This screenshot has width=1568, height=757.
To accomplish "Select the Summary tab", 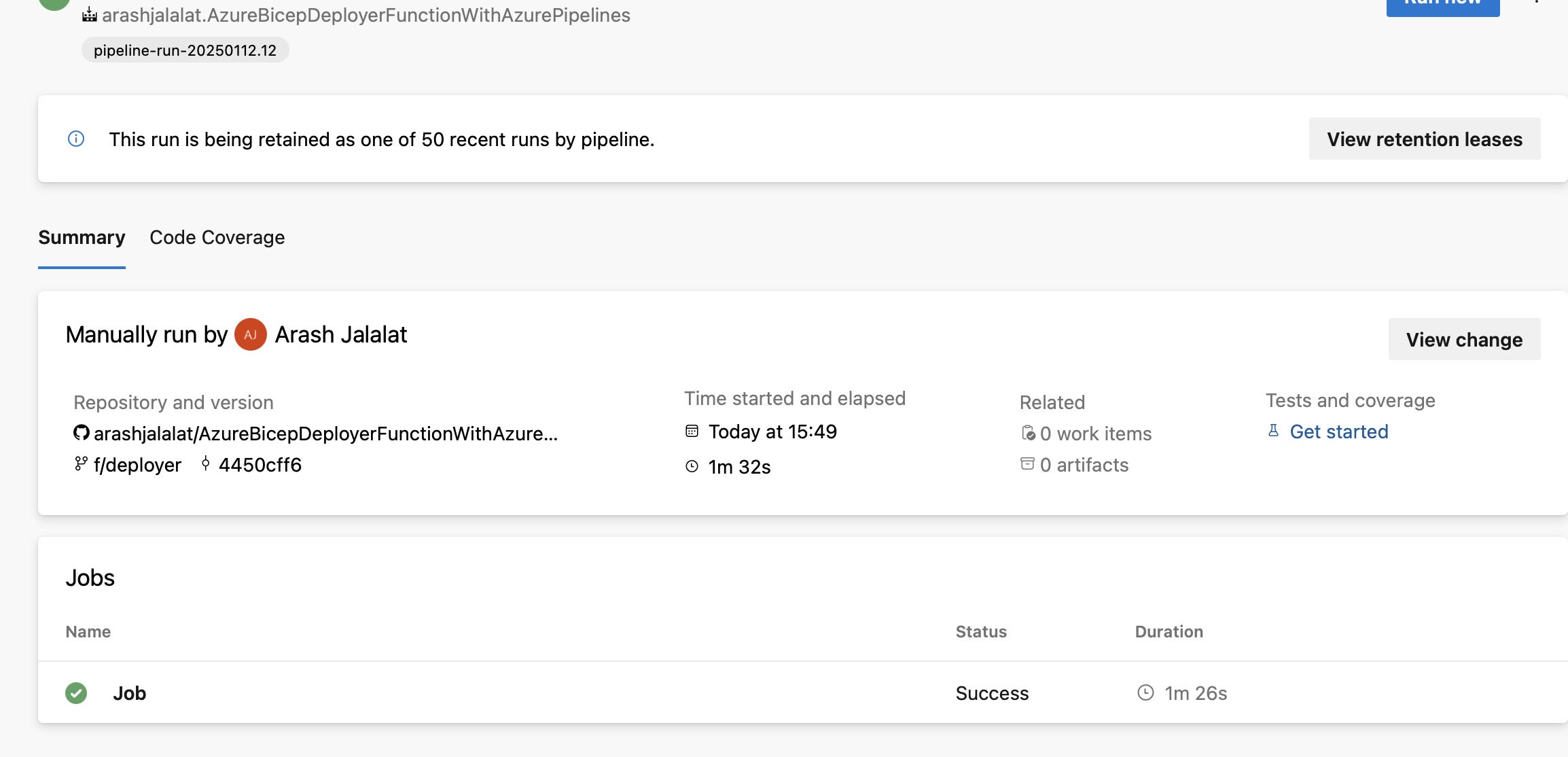I will 82,237.
